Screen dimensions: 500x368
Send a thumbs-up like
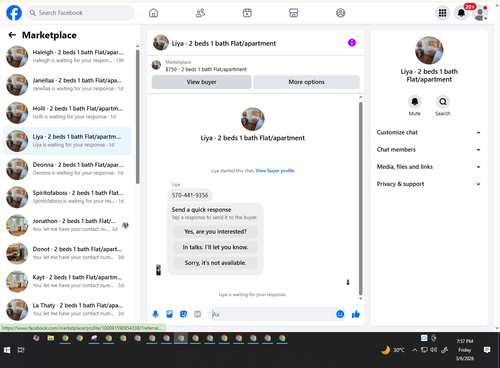pyautogui.click(x=356, y=314)
